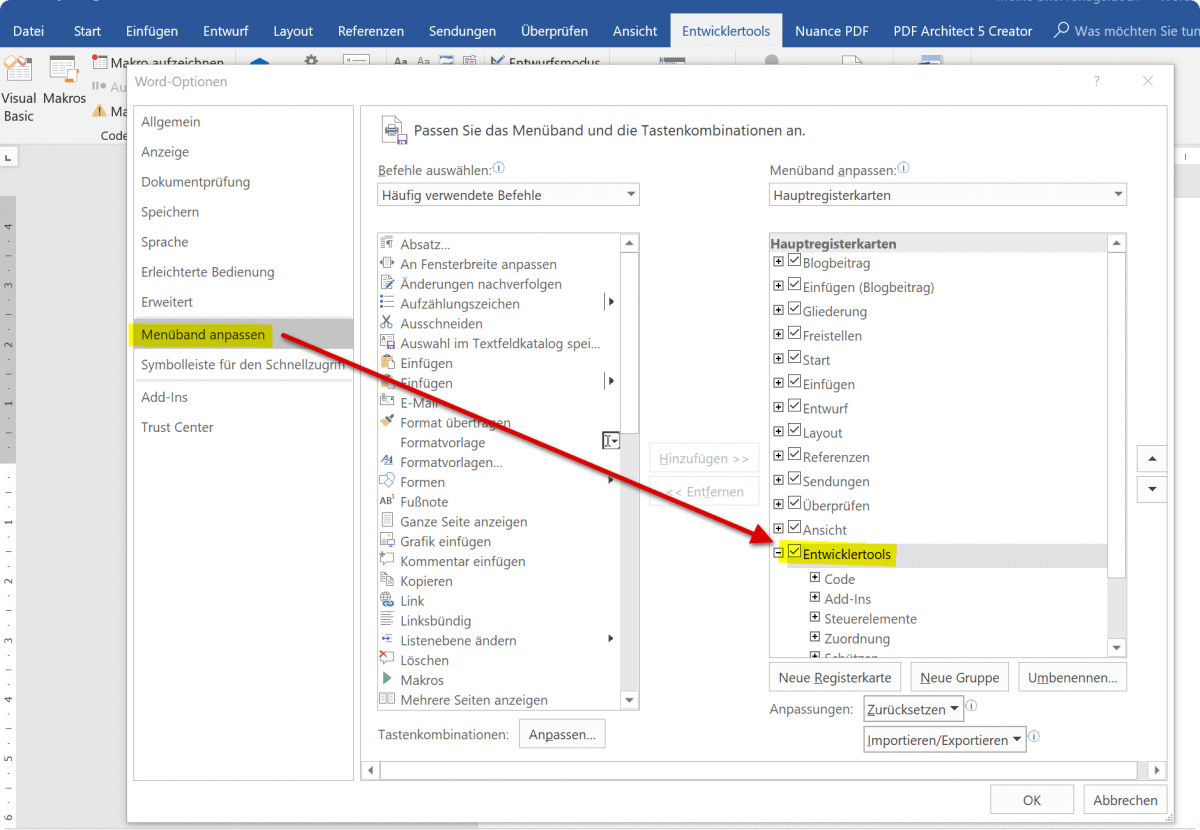The image size is (1200, 830).
Task: Select Trust Center in the sidebar
Action: tap(177, 427)
